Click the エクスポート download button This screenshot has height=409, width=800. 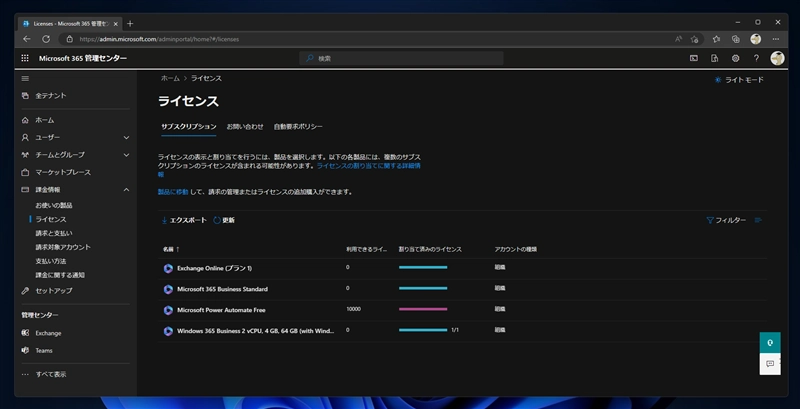click(184, 220)
